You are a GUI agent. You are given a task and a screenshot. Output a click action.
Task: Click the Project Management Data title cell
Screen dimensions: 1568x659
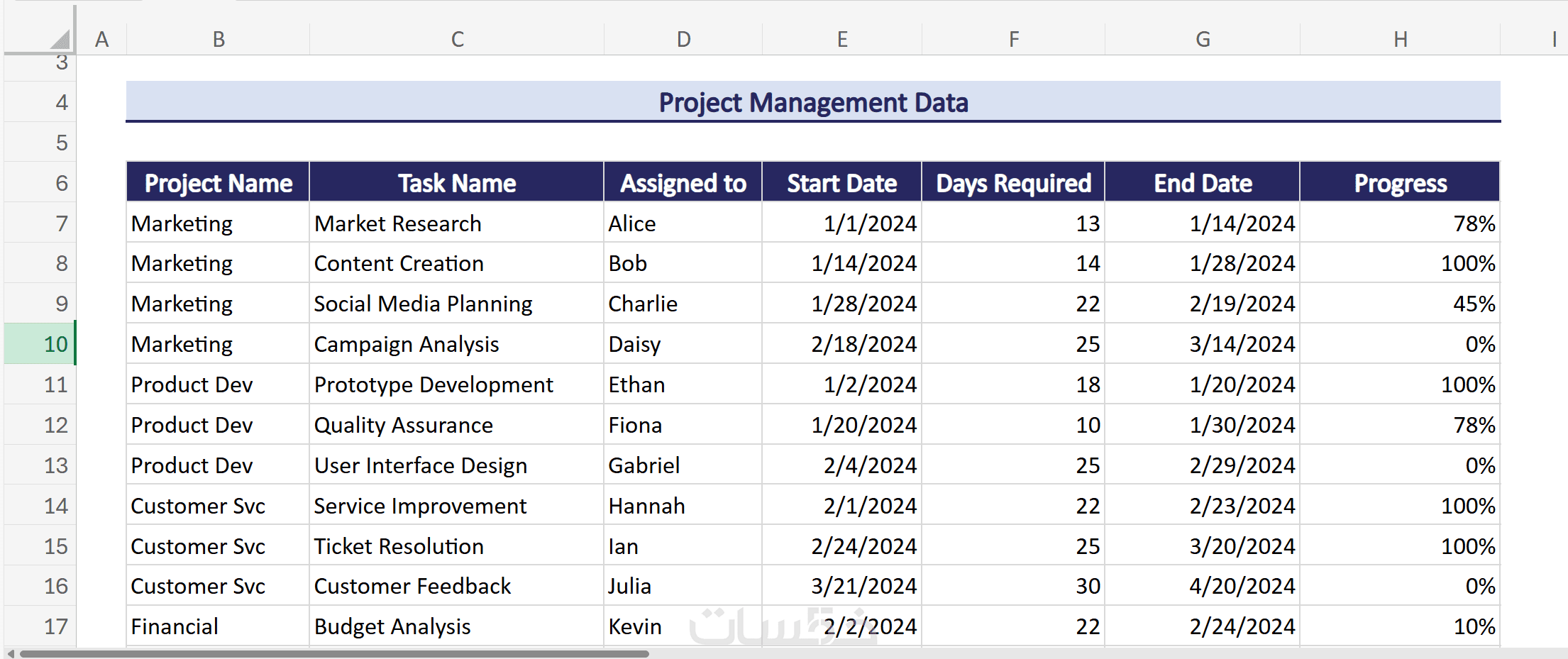click(813, 102)
